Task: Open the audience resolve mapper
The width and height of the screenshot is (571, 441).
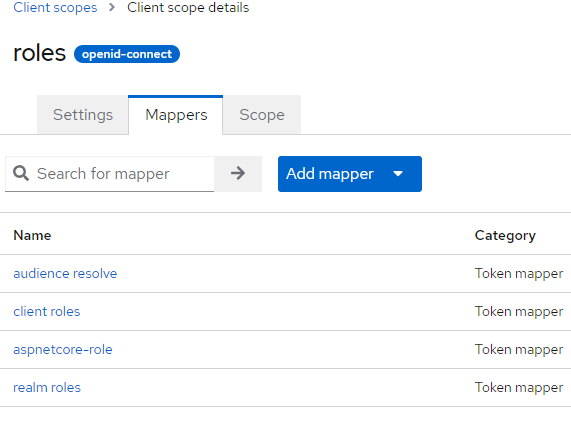Action: pos(65,273)
